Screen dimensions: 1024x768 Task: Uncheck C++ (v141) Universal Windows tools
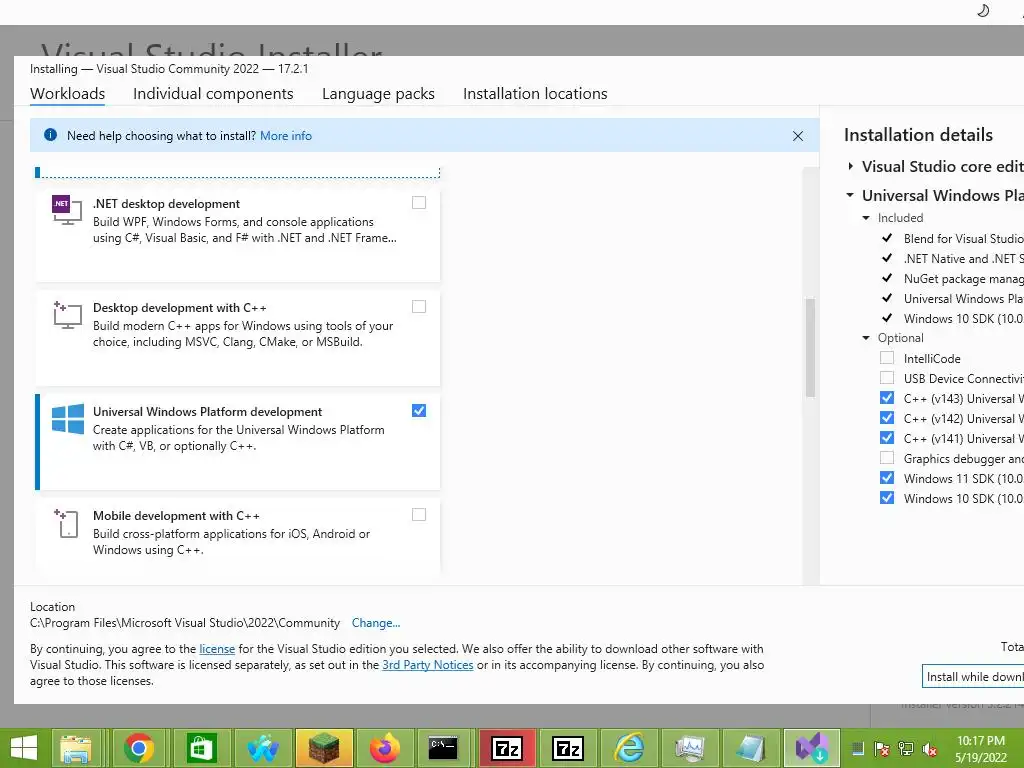point(887,438)
